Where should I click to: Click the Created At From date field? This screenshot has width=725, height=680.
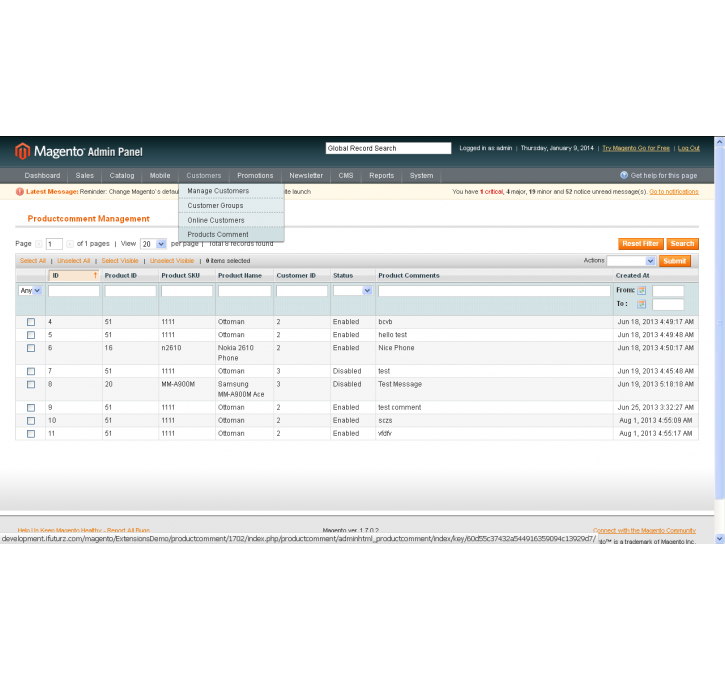tap(668, 291)
